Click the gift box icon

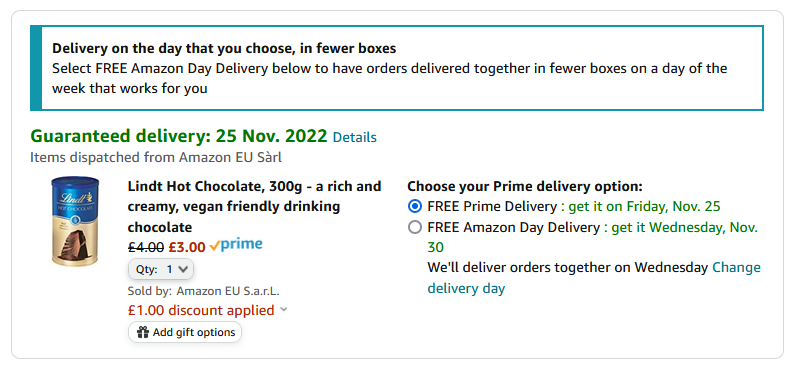pyautogui.click(x=143, y=332)
